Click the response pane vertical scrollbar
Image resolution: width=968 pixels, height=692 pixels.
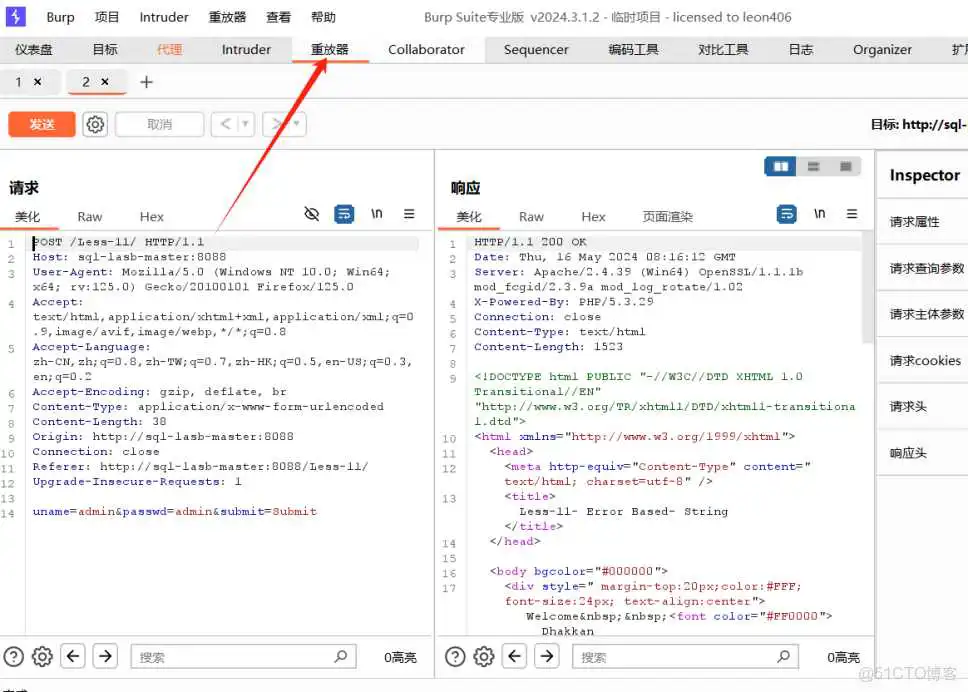point(868,287)
